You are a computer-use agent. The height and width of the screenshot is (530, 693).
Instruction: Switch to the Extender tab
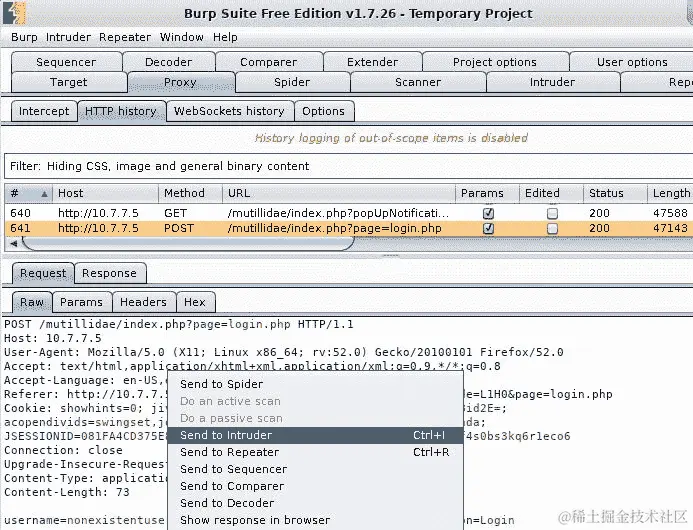[x=373, y=62]
